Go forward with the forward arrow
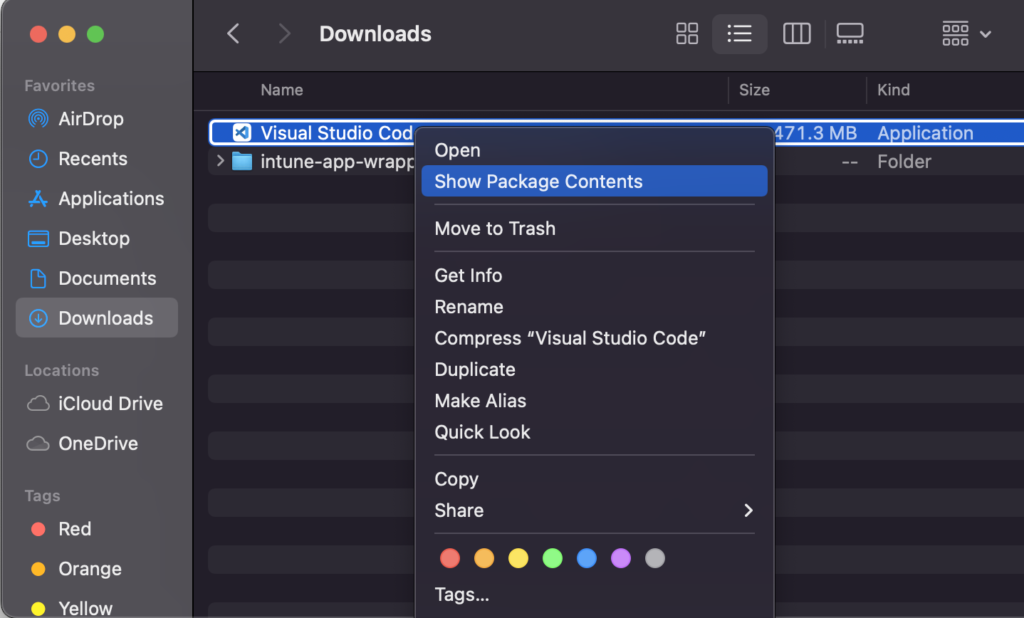The height and width of the screenshot is (618, 1024). click(x=283, y=33)
